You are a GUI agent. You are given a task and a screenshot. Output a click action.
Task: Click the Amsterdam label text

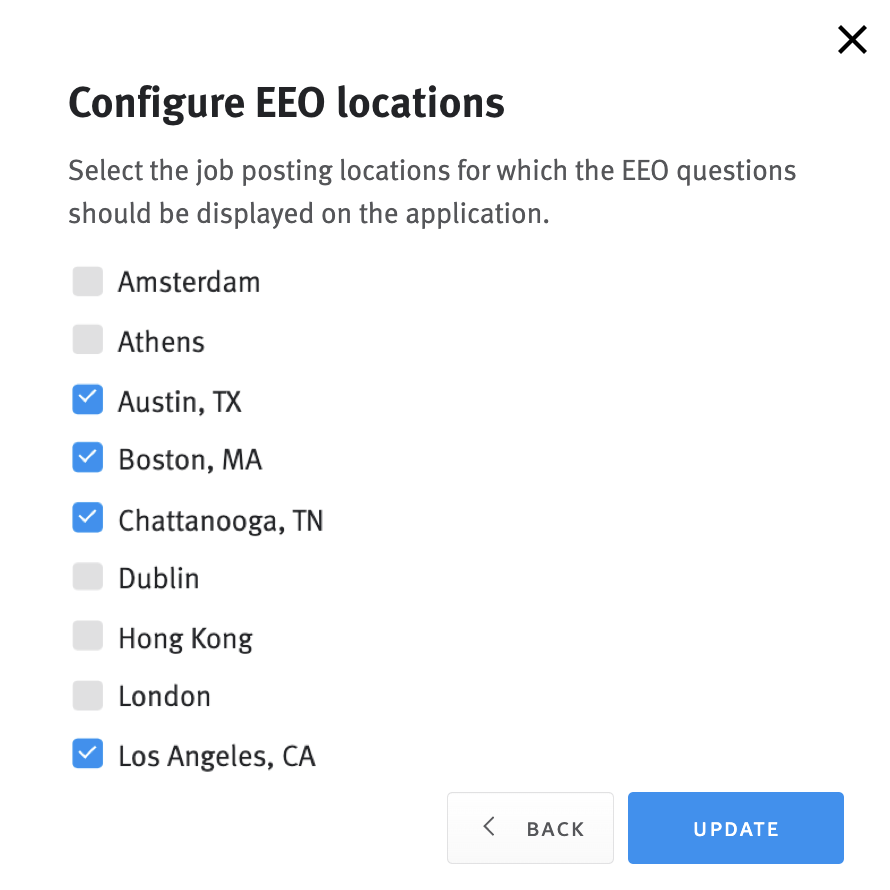click(x=189, y=281)
